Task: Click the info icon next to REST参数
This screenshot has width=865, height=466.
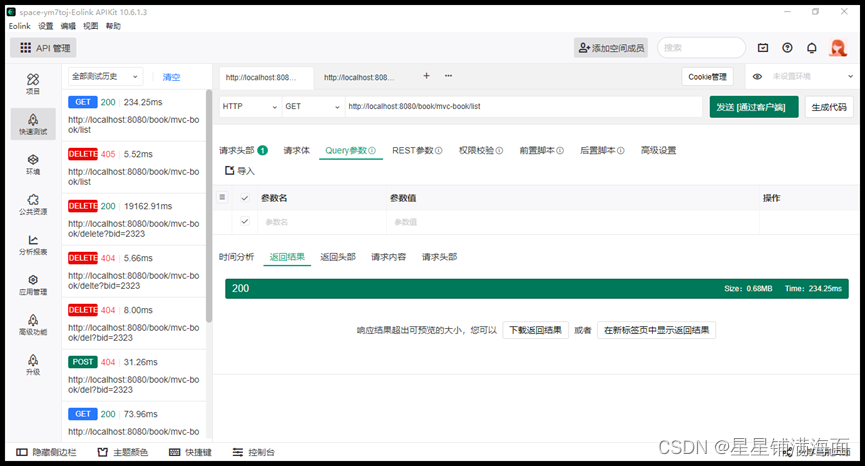Action: pos(439,151)
